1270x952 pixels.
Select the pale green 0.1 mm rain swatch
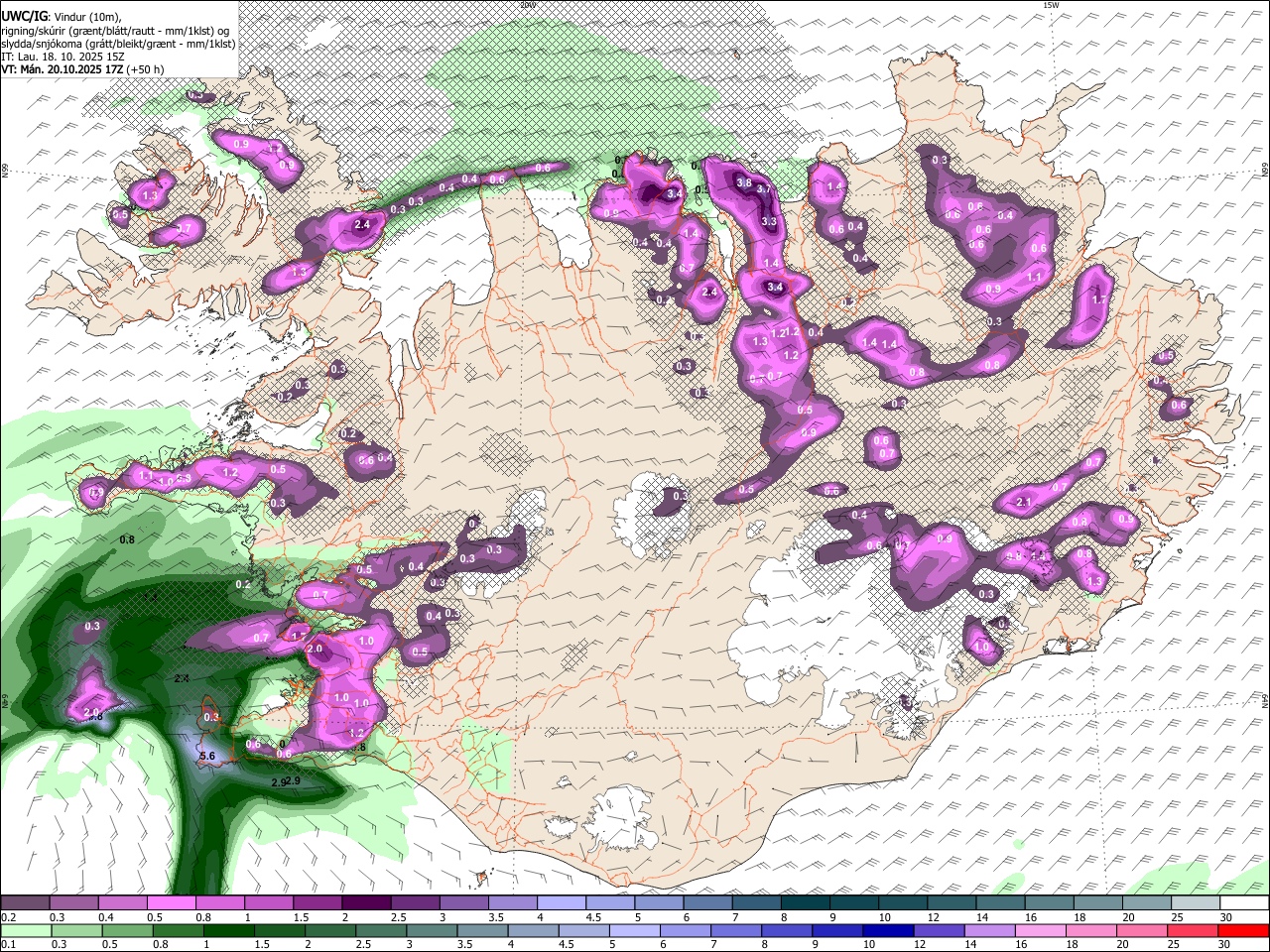point(25,931)
